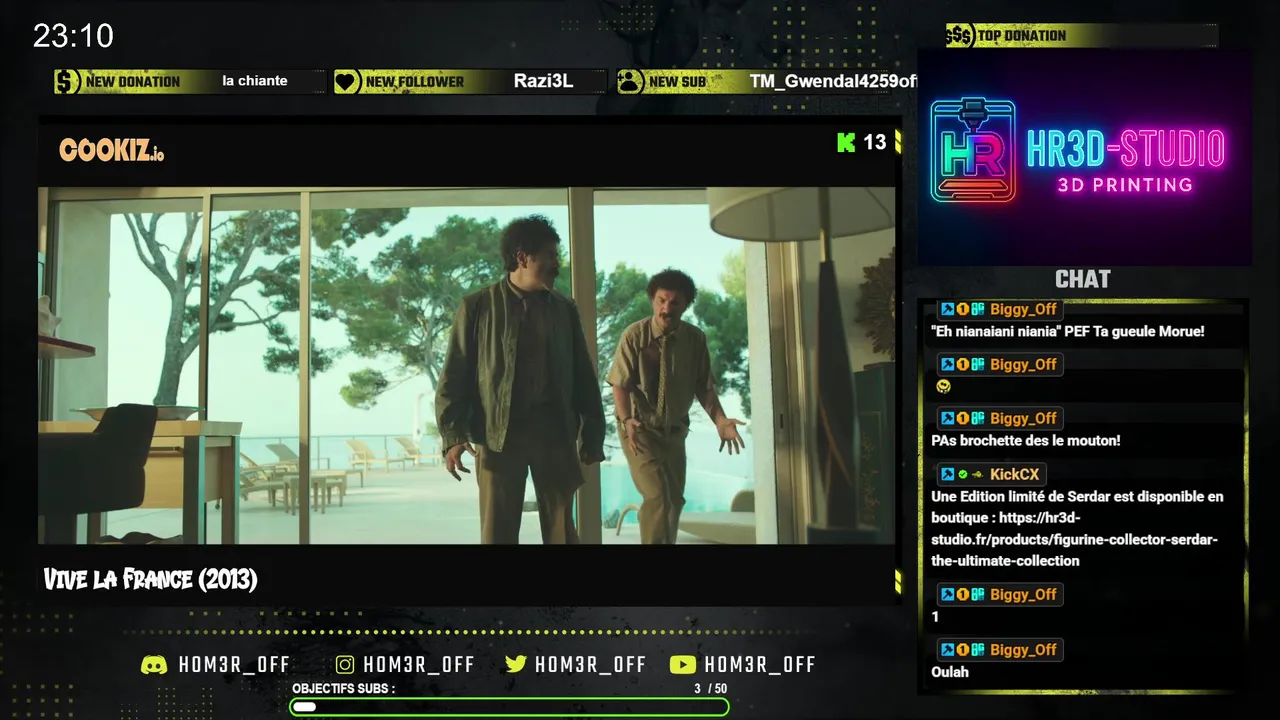
Task: Click the blue arrow badge beside KickCX
Action: tap(947, 475)
